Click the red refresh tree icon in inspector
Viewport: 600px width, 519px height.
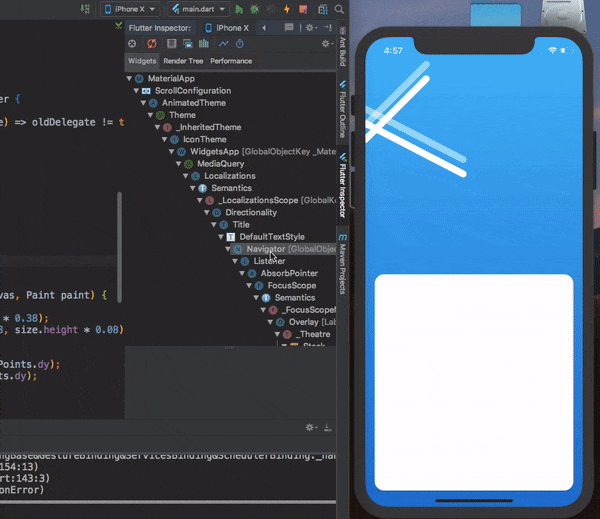(x=152, y=43)
